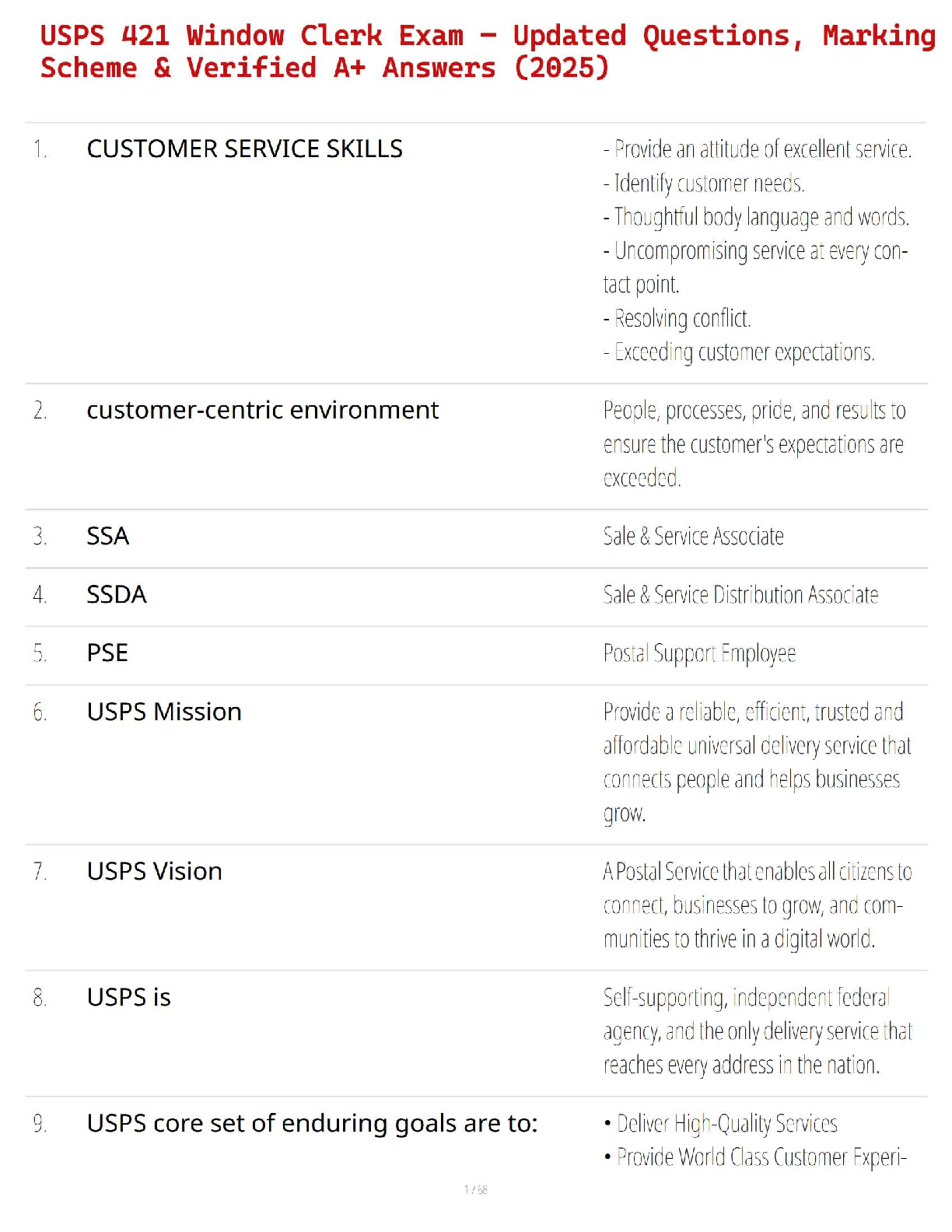This screenshot has width=952, height=1232.
Task: Click the page number indicator 1 / 68
Action: click(x=476, y=1189)
